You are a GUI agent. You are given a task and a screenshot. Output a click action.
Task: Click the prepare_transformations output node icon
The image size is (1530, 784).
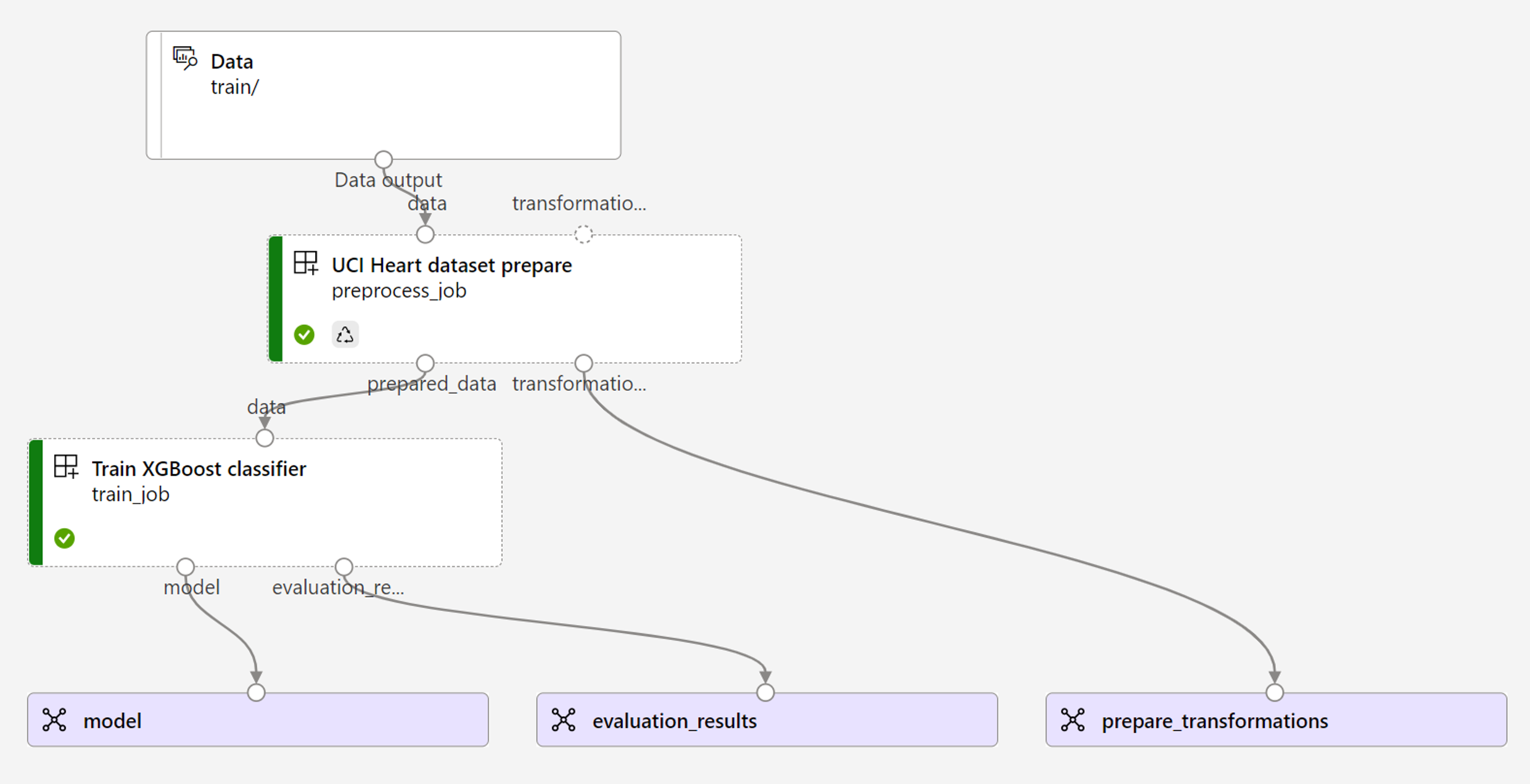point(1073,720)
